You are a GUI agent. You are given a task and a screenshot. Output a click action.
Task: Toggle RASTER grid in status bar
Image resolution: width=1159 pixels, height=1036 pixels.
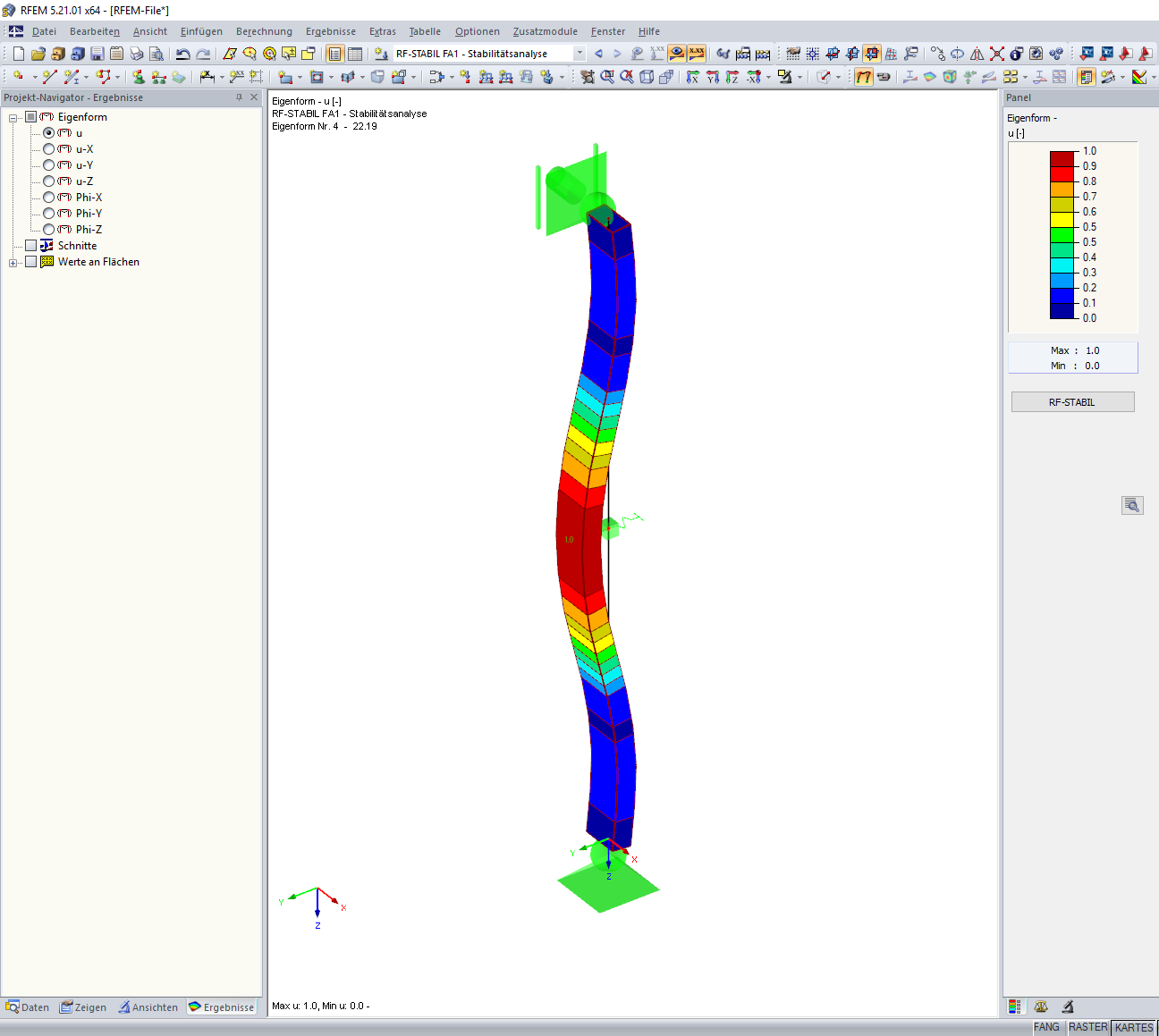tap(1087, 1027)
